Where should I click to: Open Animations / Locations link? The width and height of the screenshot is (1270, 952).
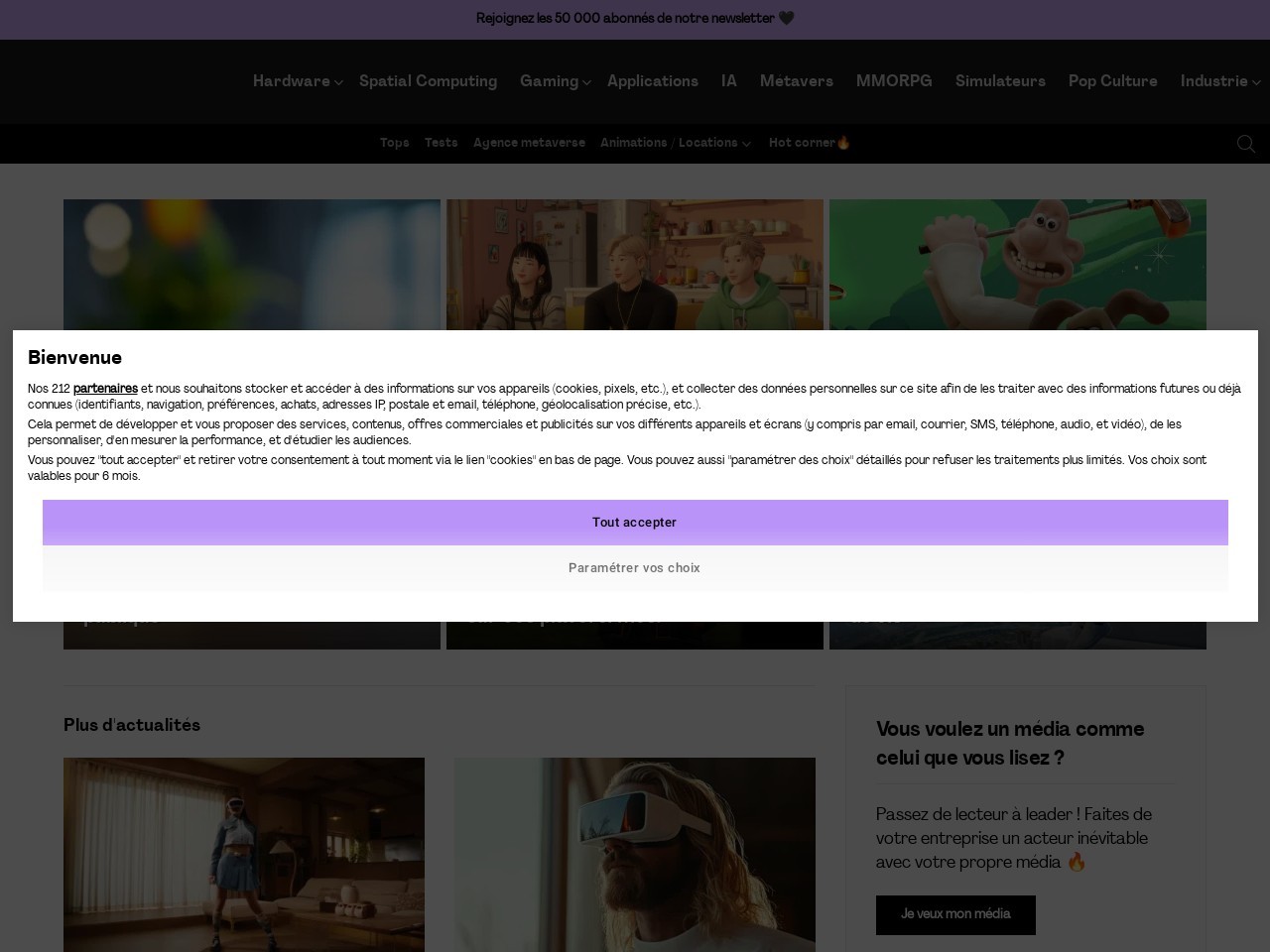(x=669, y=143)
